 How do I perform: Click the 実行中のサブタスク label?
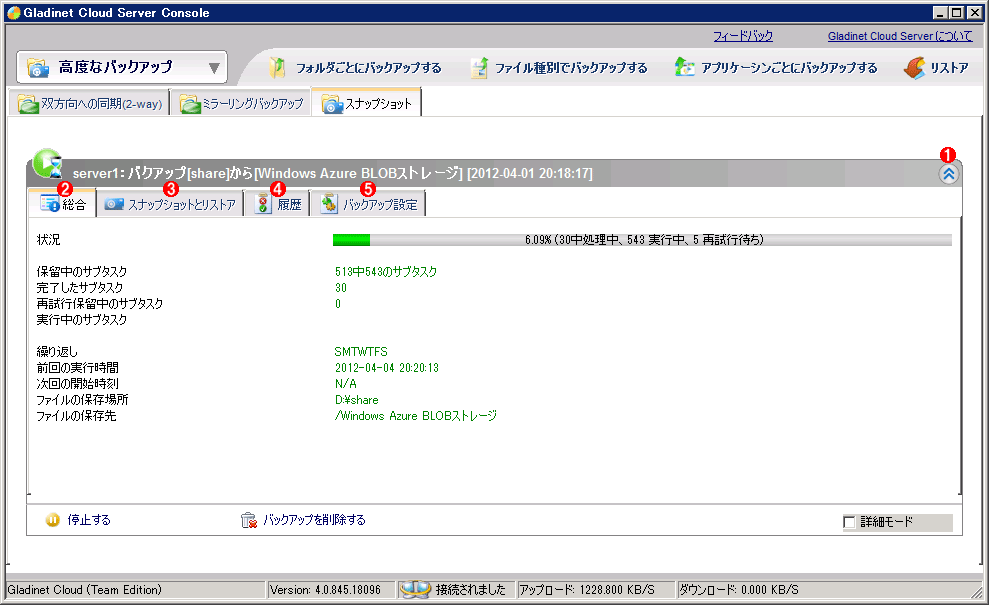82,320
